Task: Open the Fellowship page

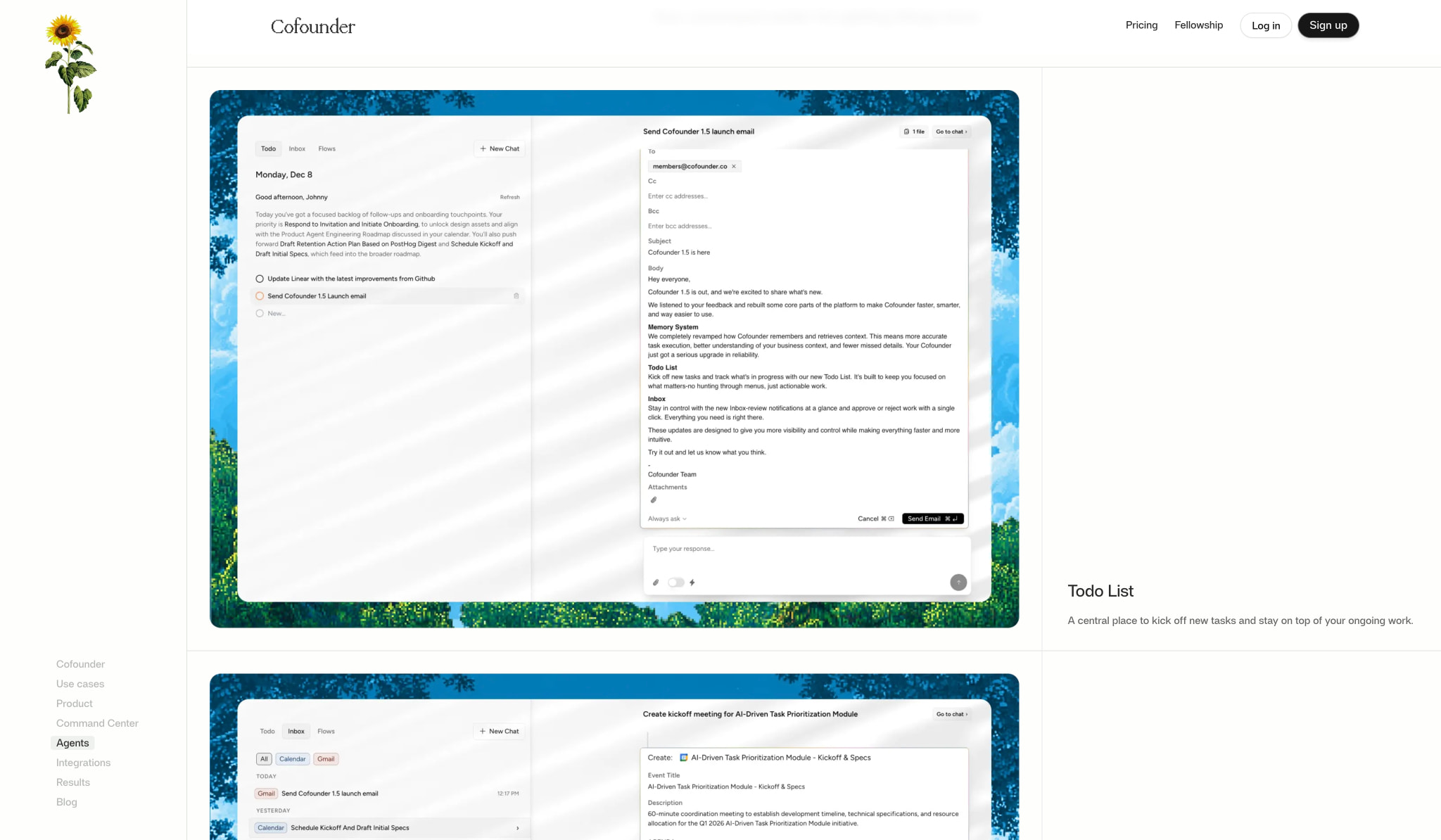Action: tap(1198, 25)
